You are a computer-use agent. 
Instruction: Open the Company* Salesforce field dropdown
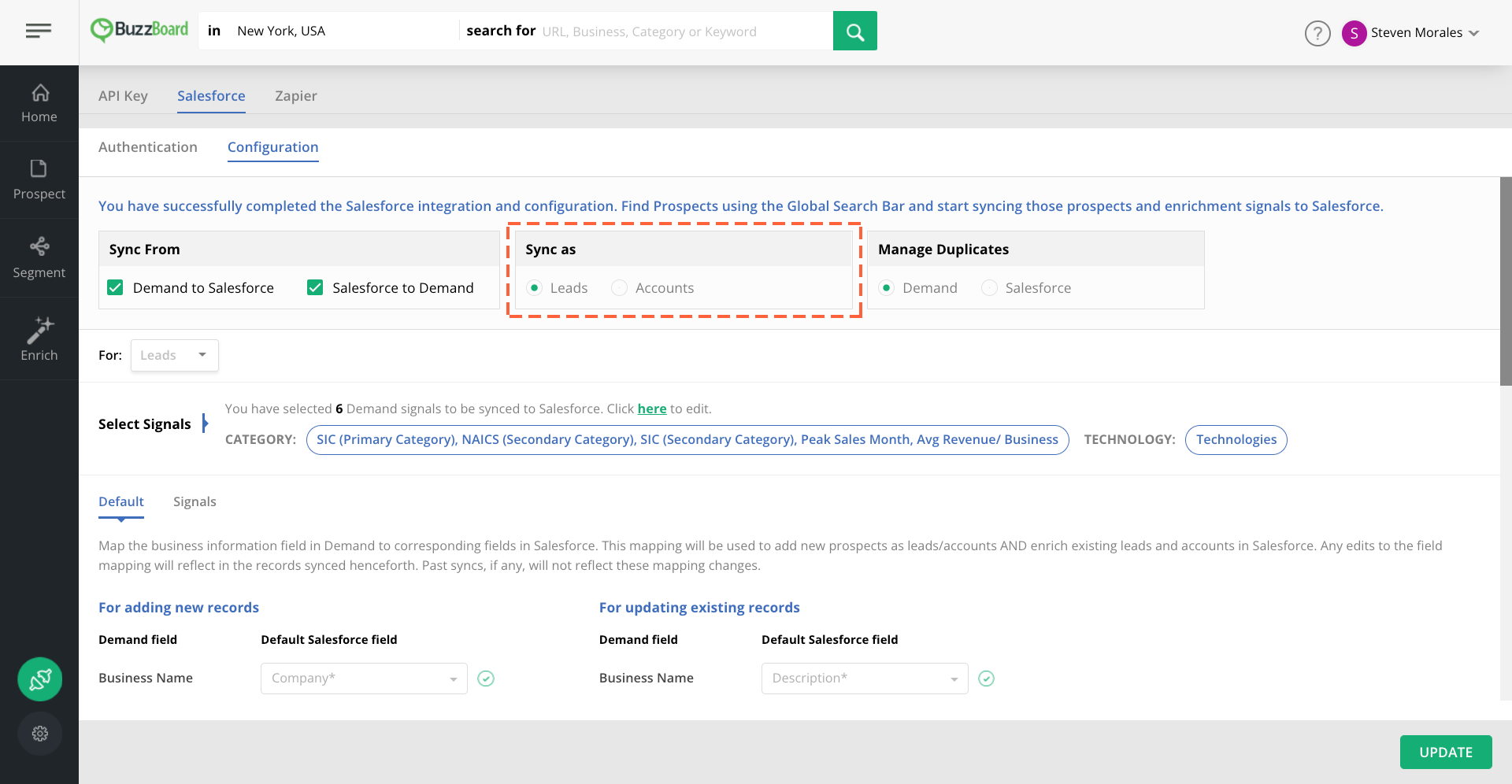tap(364, 679)
